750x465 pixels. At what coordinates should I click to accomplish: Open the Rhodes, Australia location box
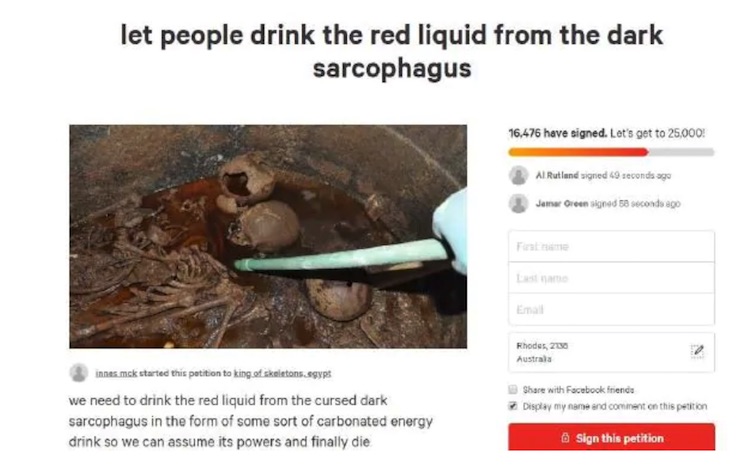(x=611, y=352)
